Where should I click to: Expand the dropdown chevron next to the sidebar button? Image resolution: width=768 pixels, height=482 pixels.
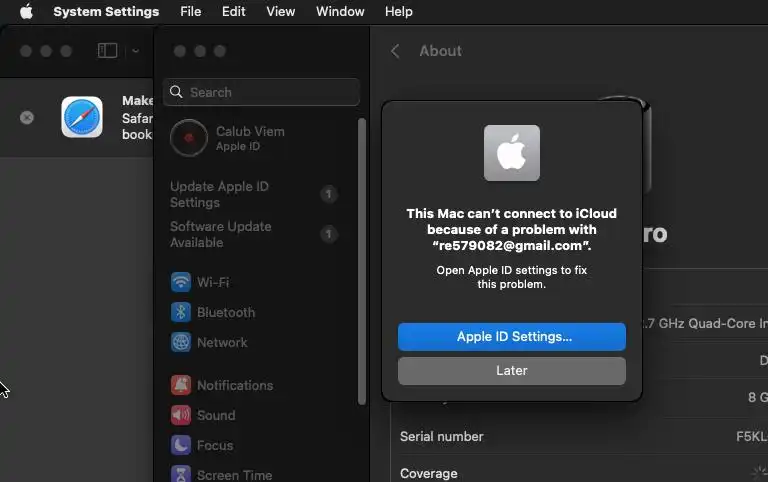coord(136,50)
